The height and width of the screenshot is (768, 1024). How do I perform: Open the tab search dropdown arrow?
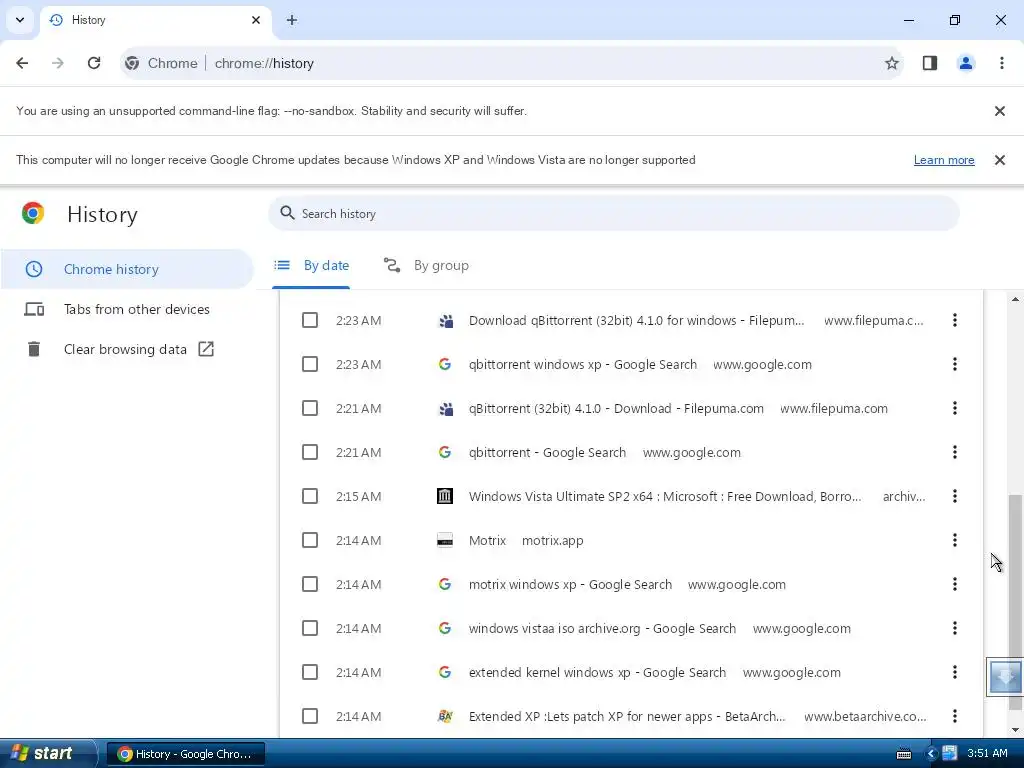click(20, 20)
